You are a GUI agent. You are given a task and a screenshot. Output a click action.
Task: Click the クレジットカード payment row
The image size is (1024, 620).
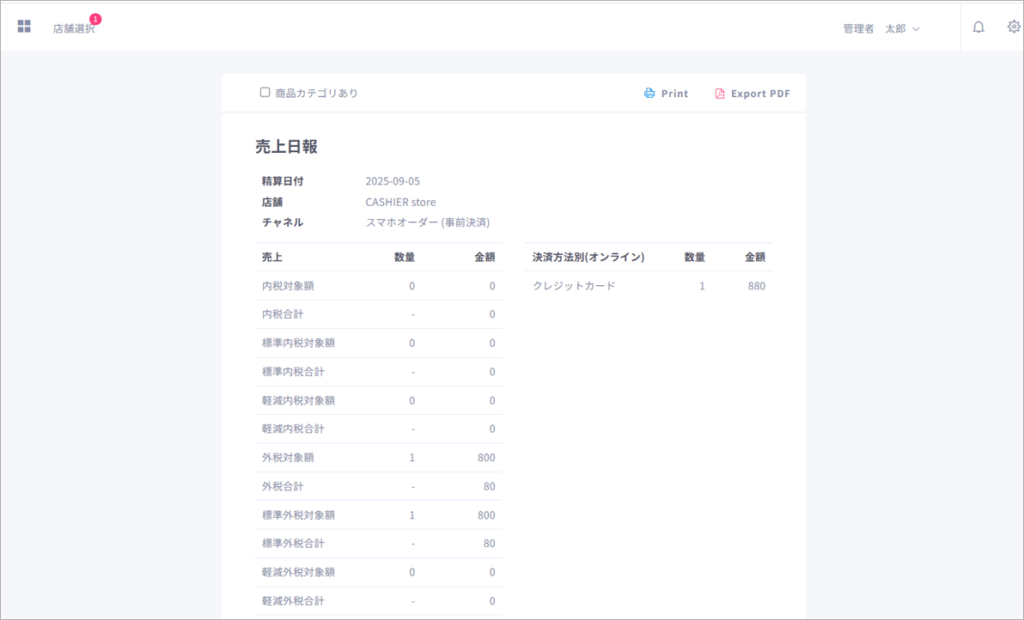(574, 286)
